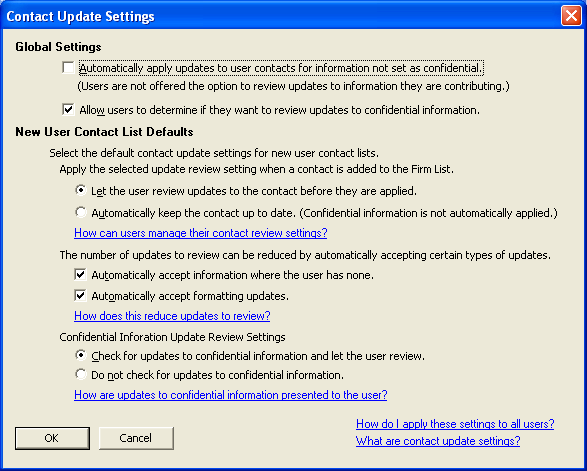
Task: Open How do I apply these settings to all users
Action: (x=455, y=423)
